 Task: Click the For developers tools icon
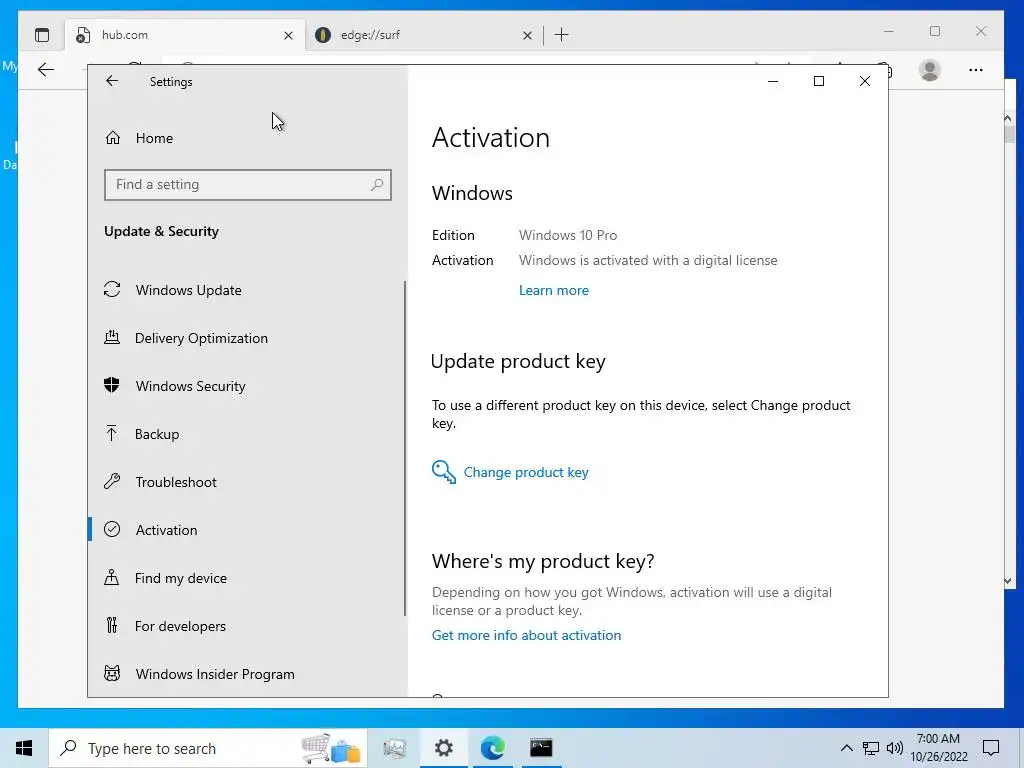coord(112,626)
